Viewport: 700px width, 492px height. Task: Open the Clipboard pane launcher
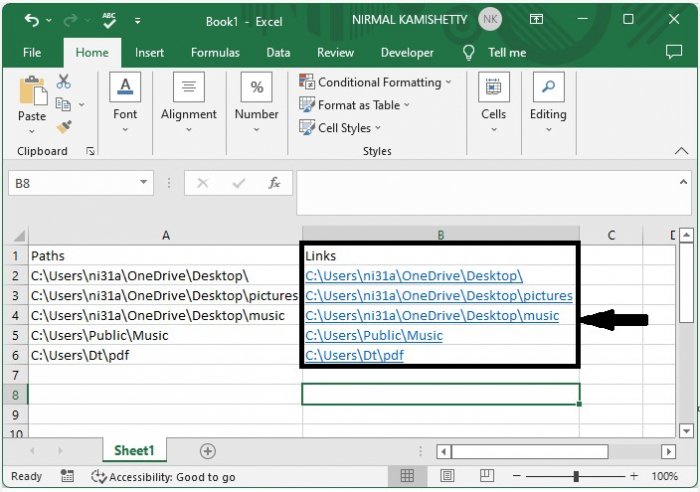pos(91,151)
